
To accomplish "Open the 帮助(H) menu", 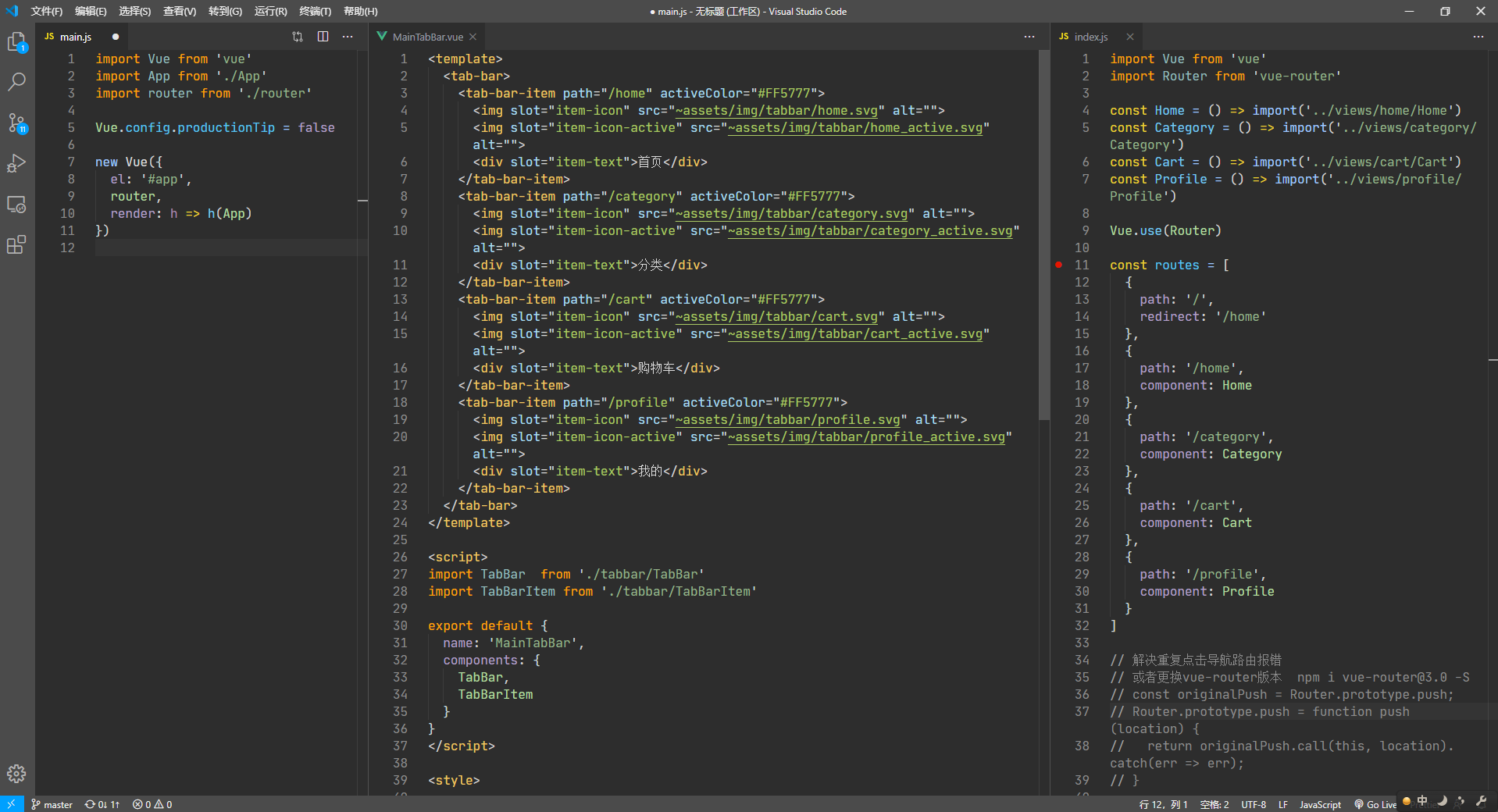I will [361, 11].
